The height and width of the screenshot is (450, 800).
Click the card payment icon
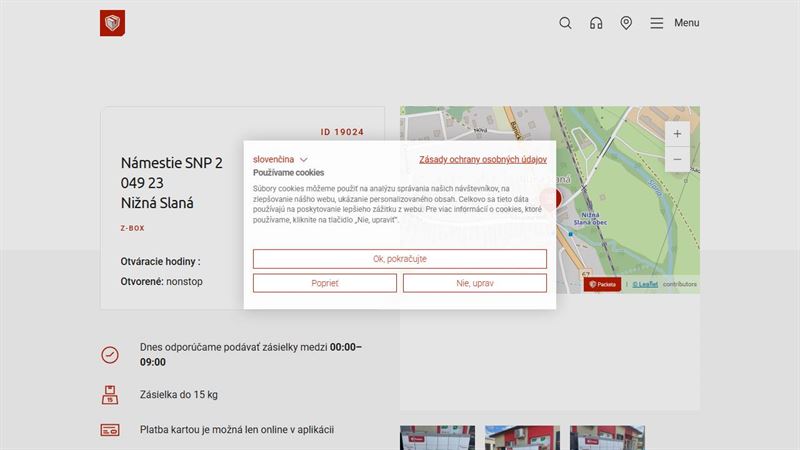[110, 430]
